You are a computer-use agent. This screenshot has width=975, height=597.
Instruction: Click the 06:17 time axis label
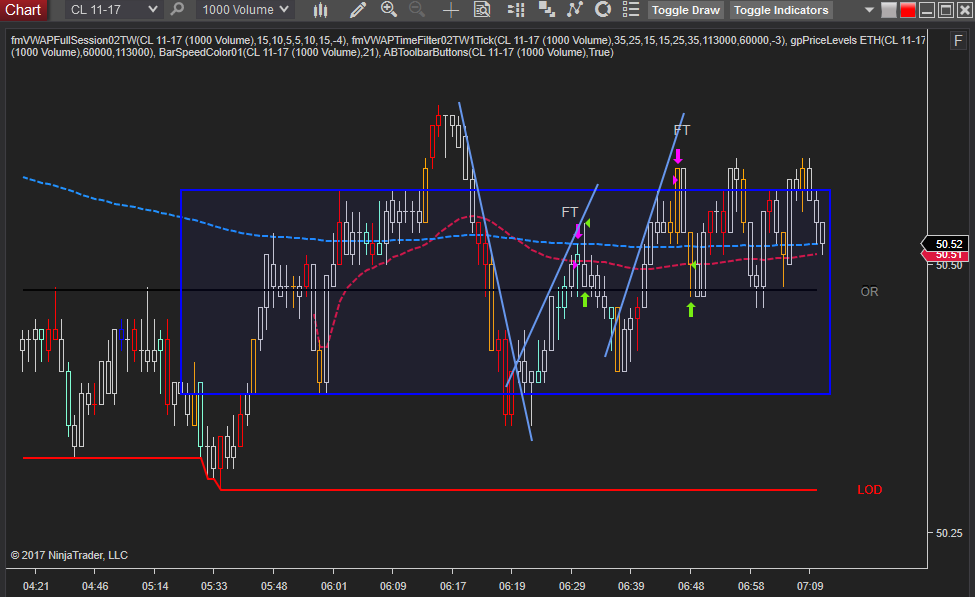point(453,586)
